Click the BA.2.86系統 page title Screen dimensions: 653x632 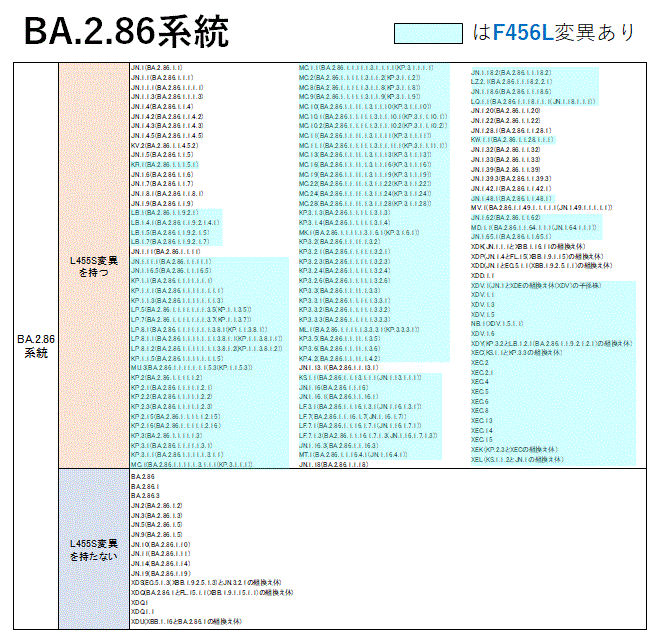click(x=126, y=32)
